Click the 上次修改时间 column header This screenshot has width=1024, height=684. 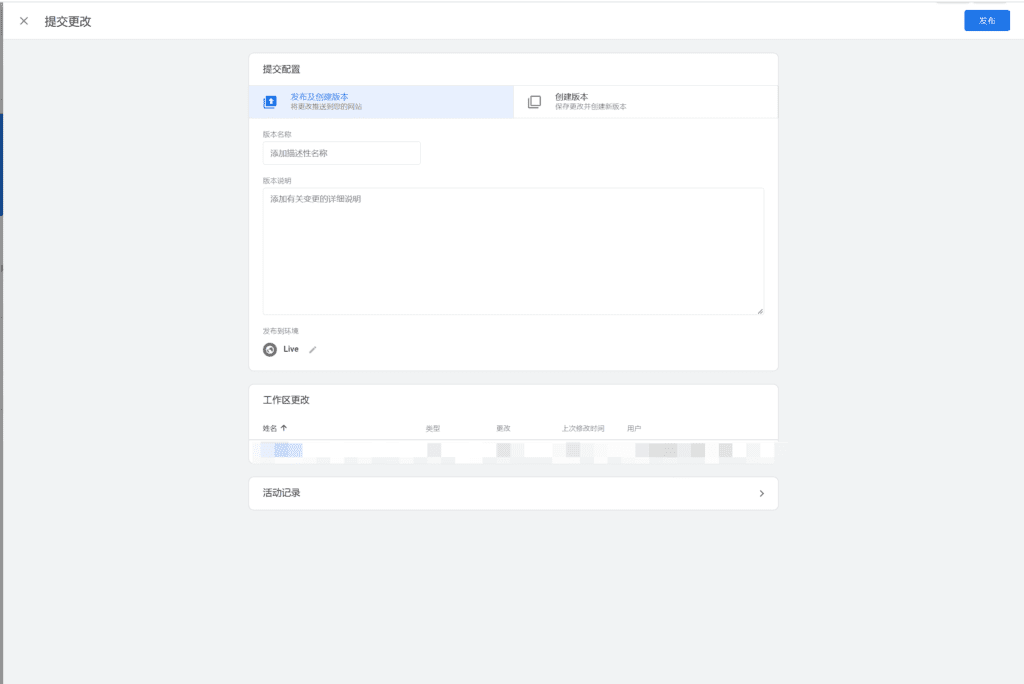583,429
